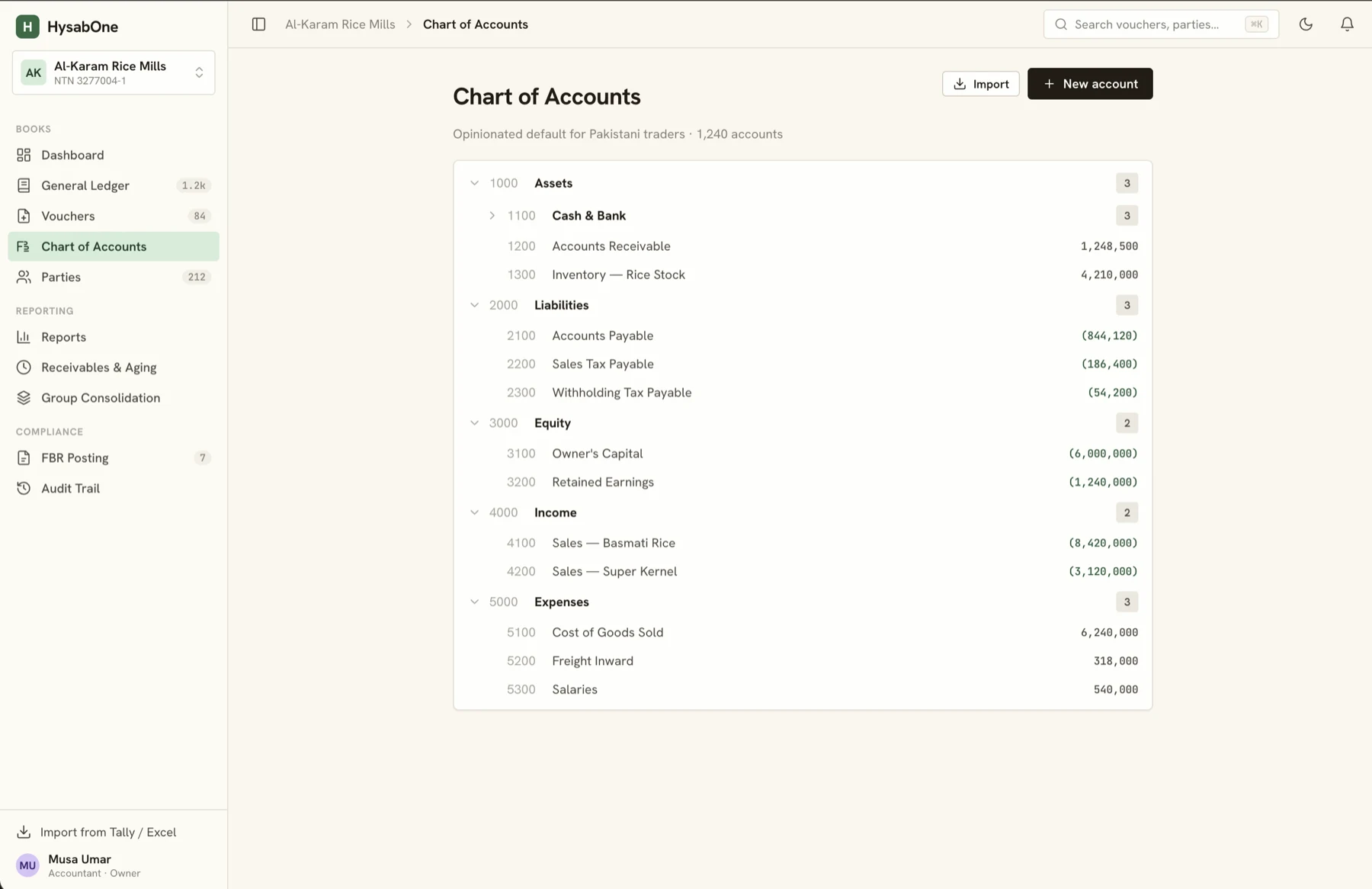Screen dimensions: 1372x889
Task: Open notifications bell icon
Action: point(1347,24)
